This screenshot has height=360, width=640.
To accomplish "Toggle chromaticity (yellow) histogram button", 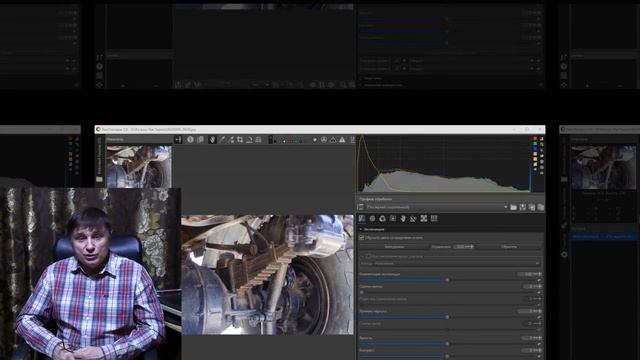I will pos(535,159).
